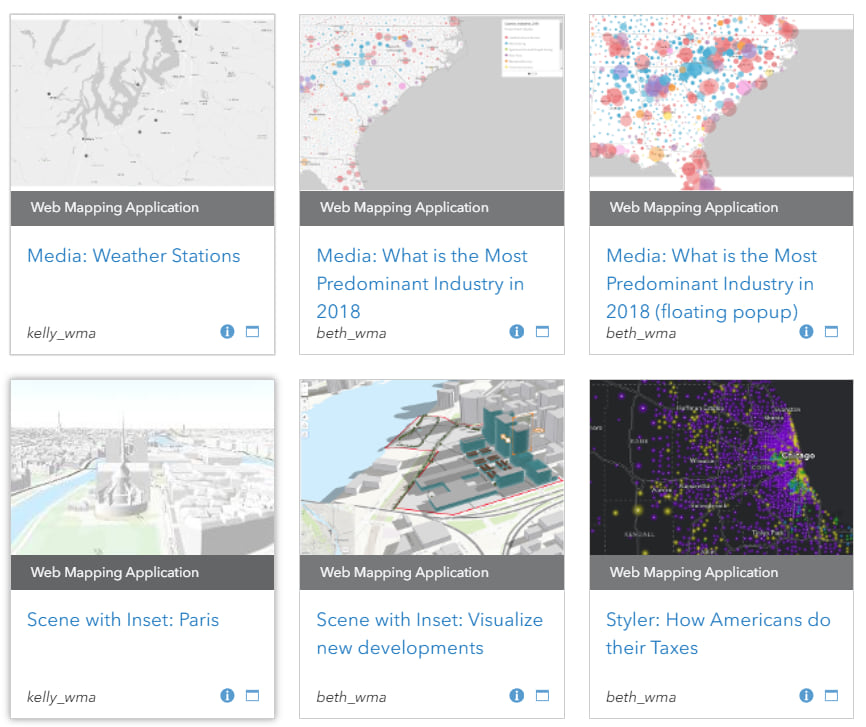Click beth_wma owner on Visualize new developments card
This screenshot has width=866, height=727.
tap(351, 697)
